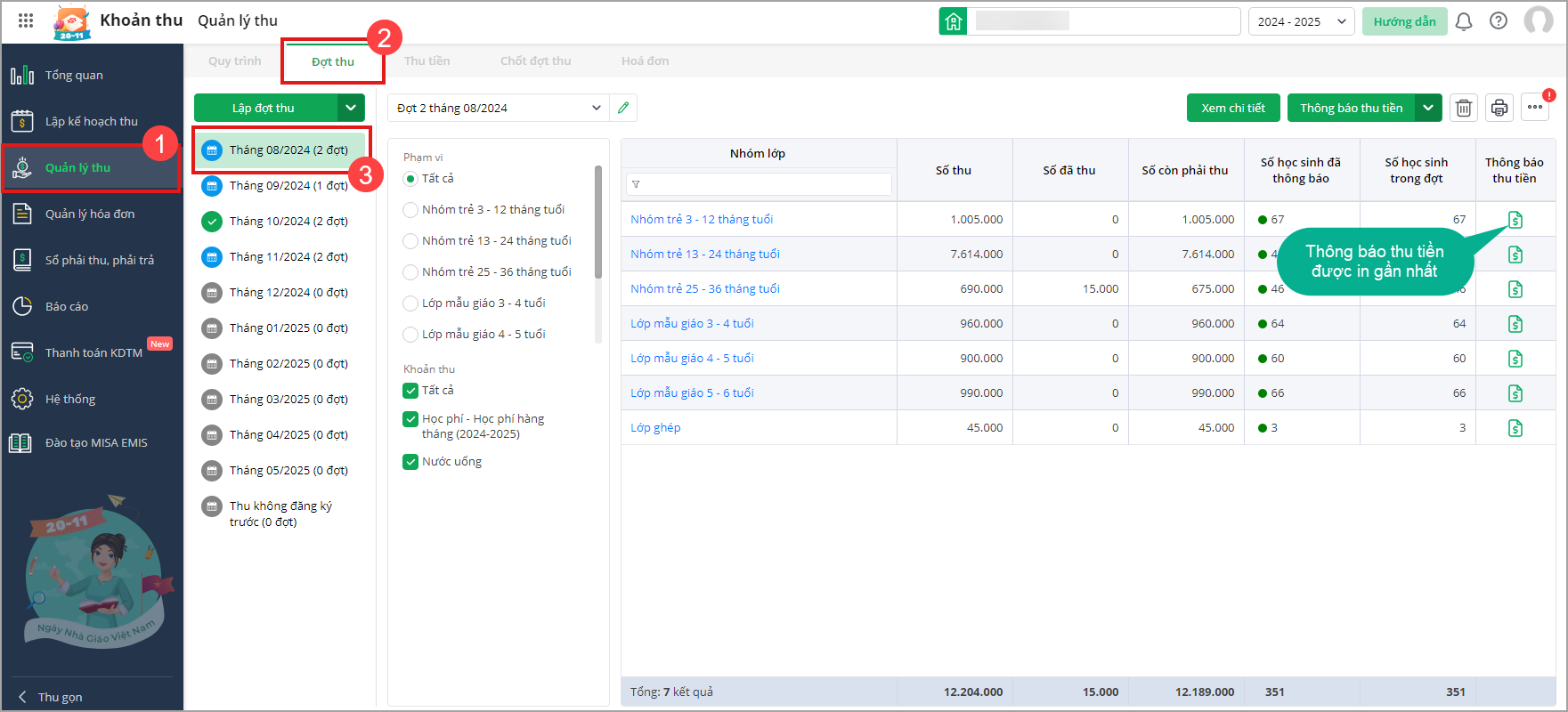Viewport: 1568px width, 712px height.
Task: Open the three-dots more options menu
Action: [1535, 108]
